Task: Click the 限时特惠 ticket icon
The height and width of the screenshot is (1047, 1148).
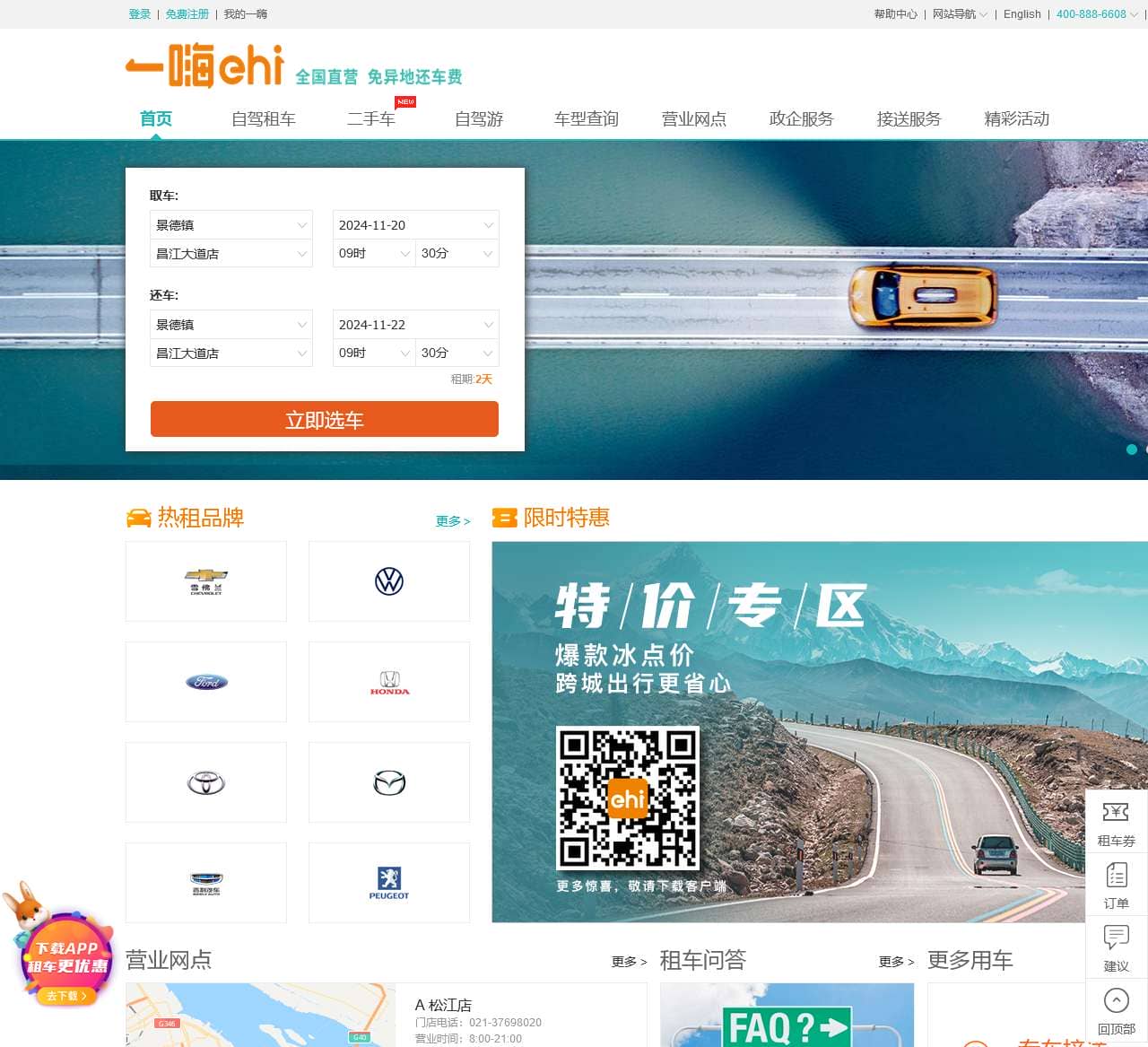Action: coord(505,518)
